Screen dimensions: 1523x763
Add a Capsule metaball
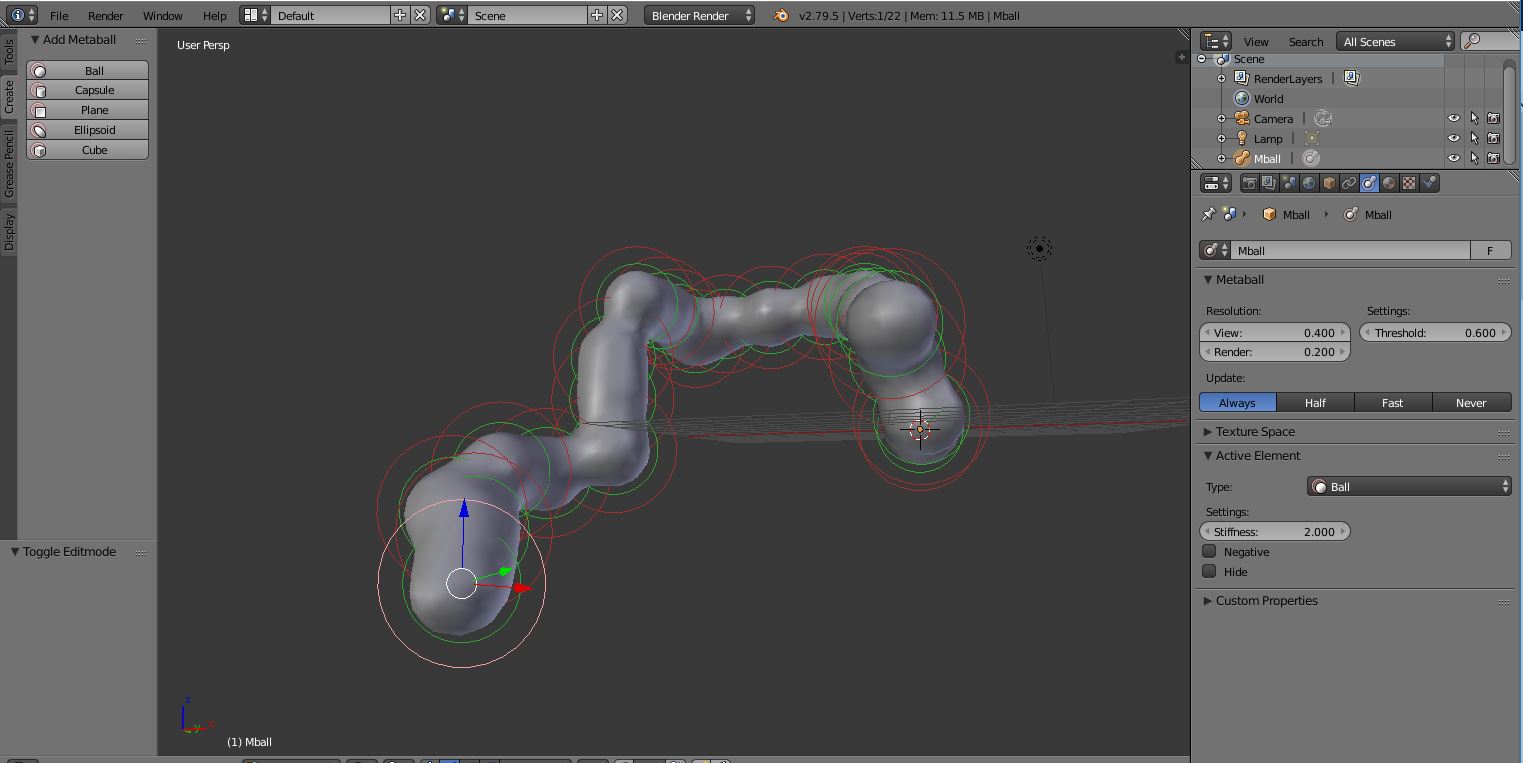tap(88, 90)
